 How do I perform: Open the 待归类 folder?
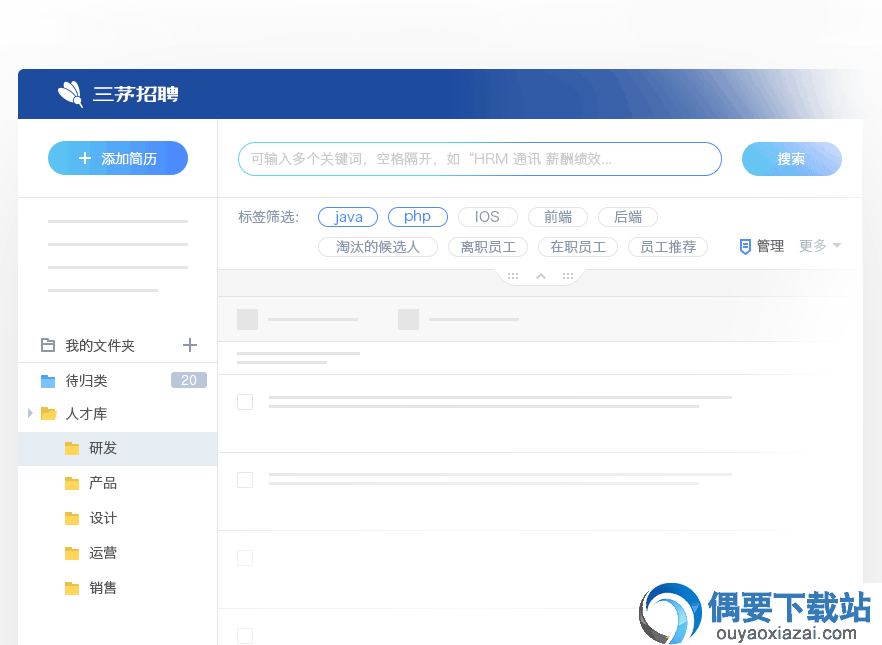[118, 381]
